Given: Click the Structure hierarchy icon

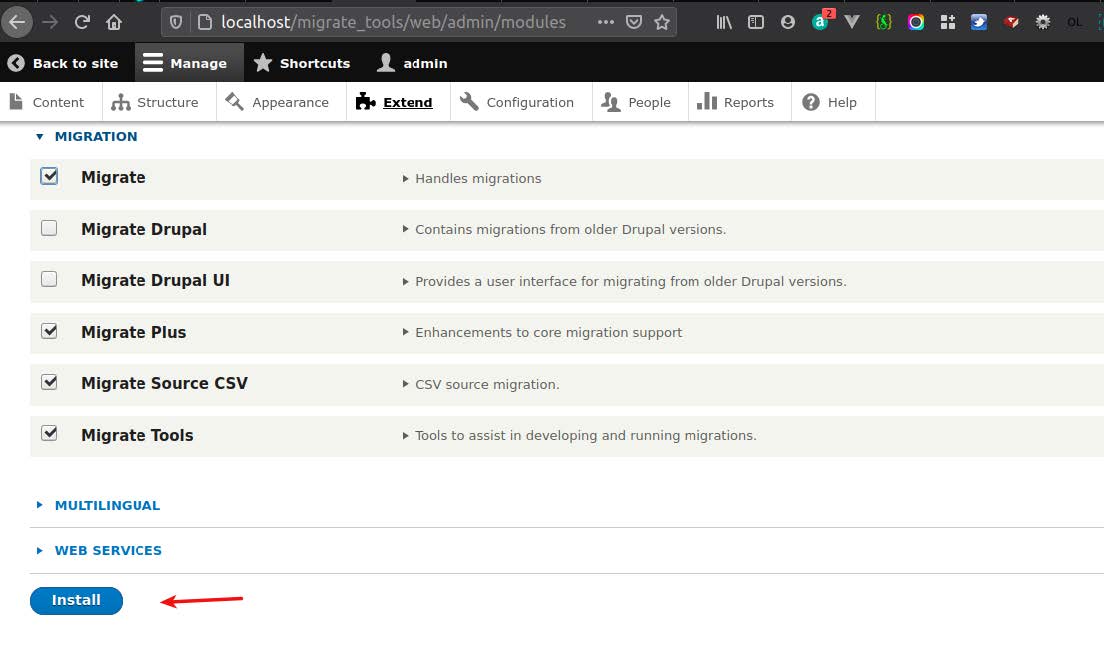Looking at the screenshot, I should (x=121, y=102).
